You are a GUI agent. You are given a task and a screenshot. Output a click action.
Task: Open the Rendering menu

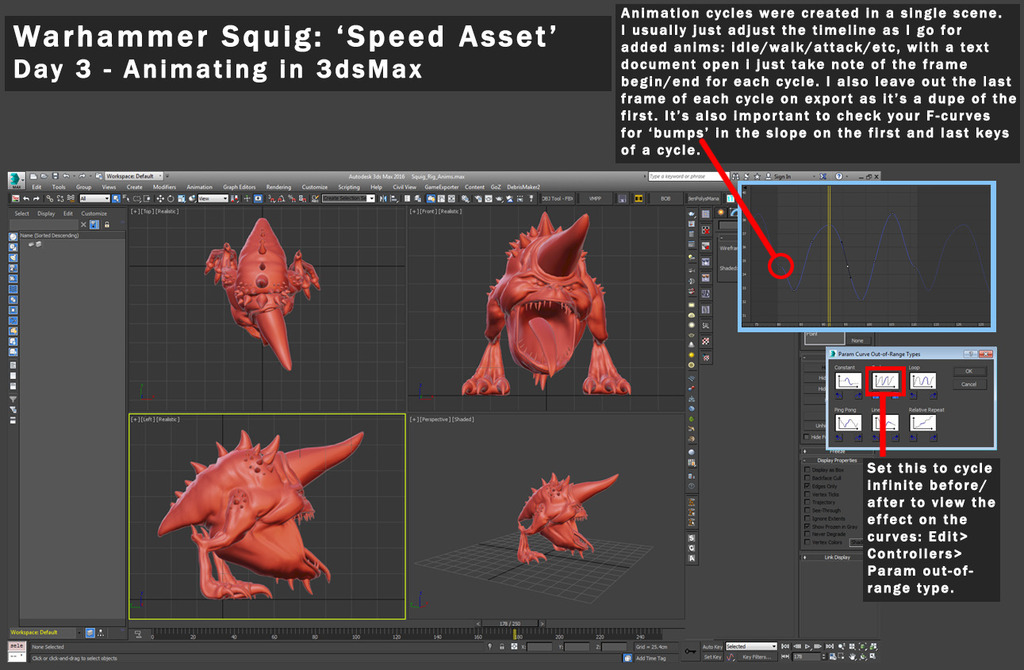coord(279,187)
